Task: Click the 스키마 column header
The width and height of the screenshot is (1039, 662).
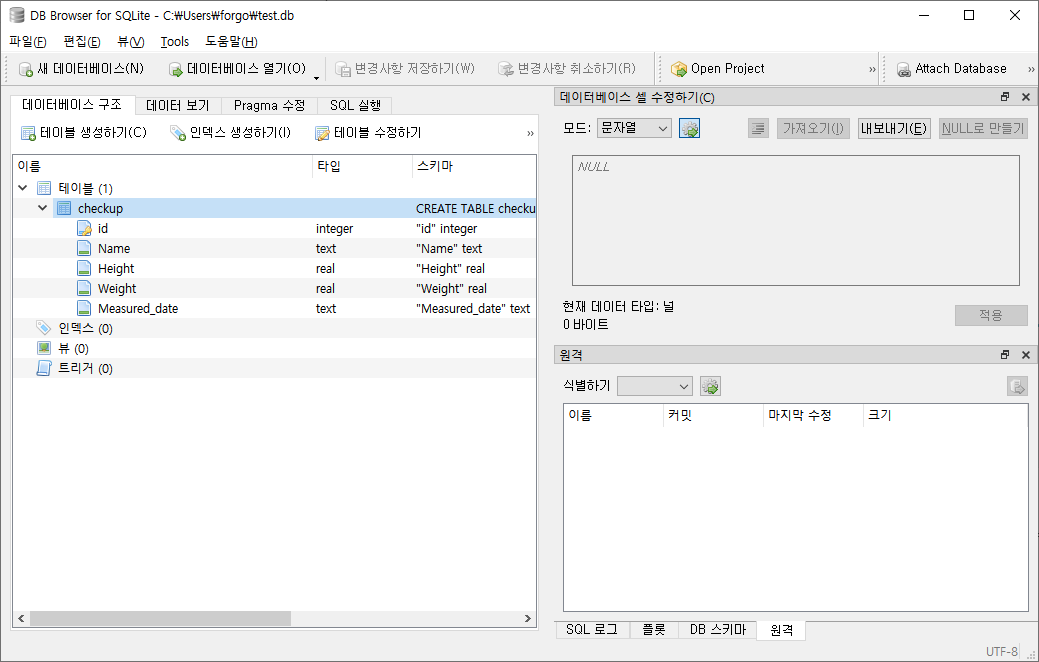Action: (x=474, y=166)
